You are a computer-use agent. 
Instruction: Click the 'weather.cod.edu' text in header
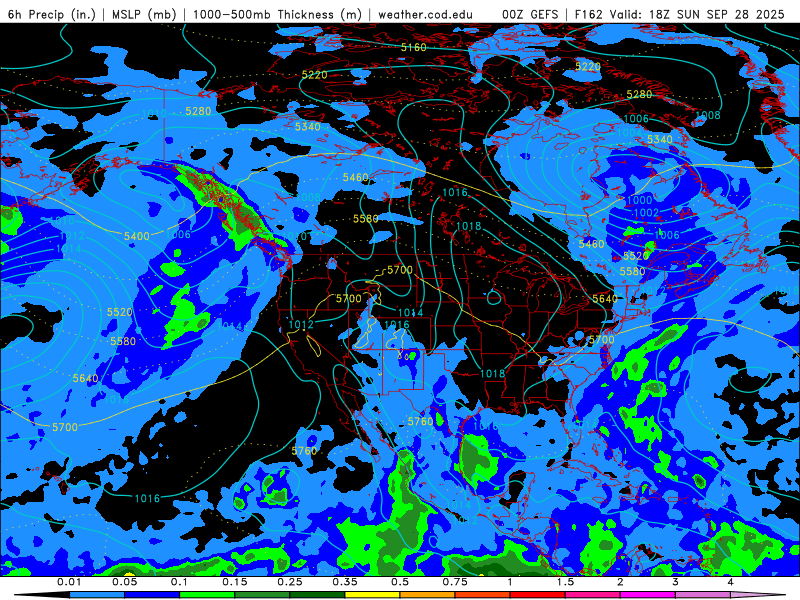pos(426,14)
